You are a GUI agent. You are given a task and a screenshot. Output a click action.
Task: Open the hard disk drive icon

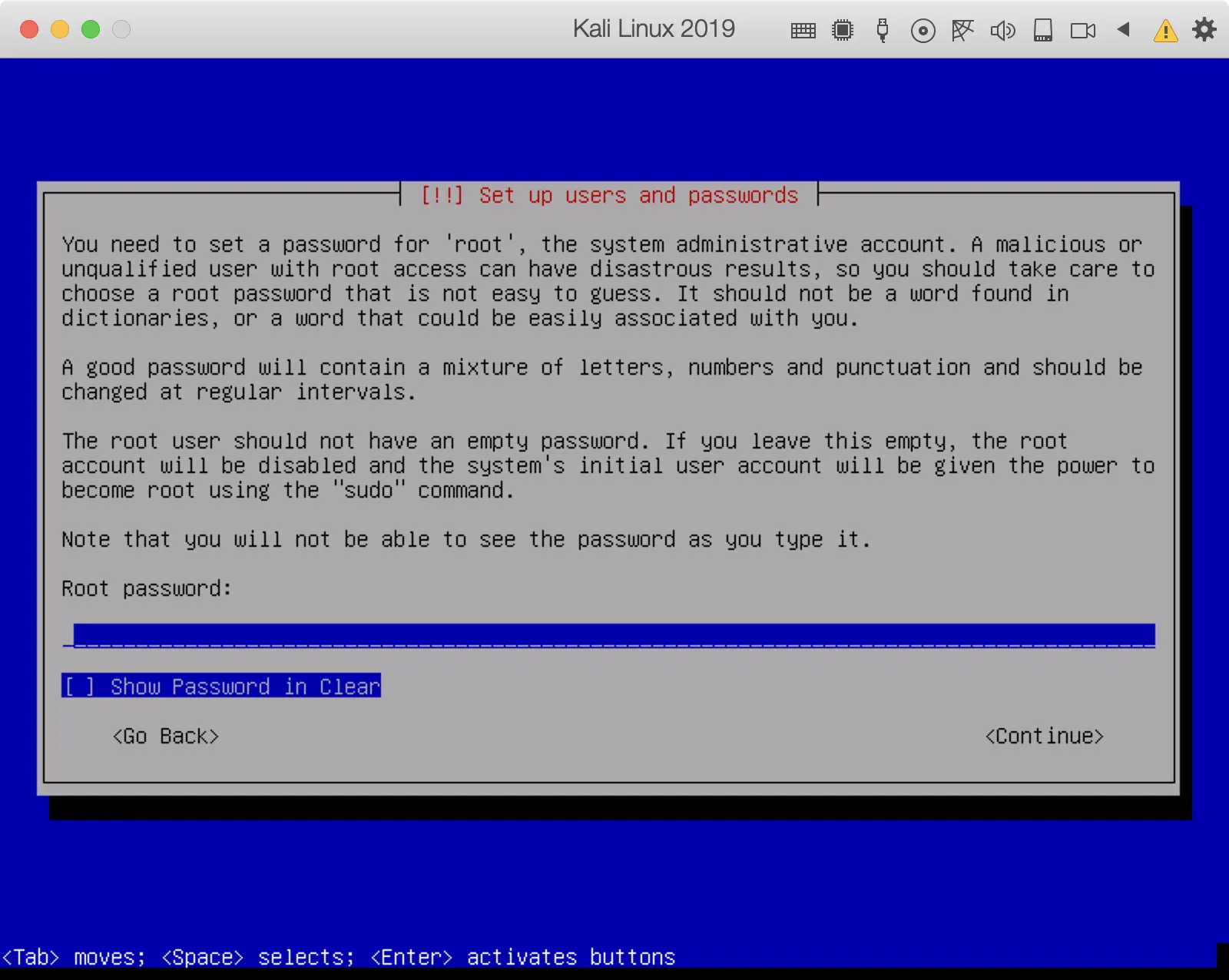1042,30
